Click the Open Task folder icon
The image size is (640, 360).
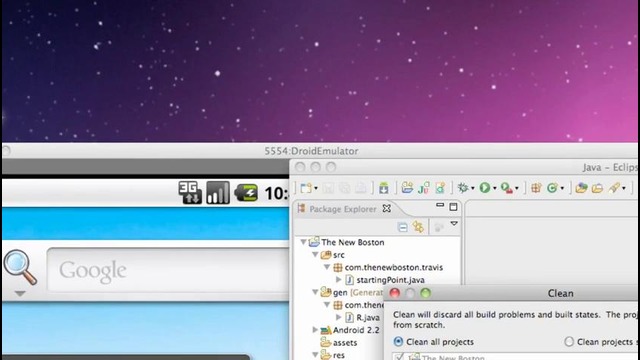(597, 188)
